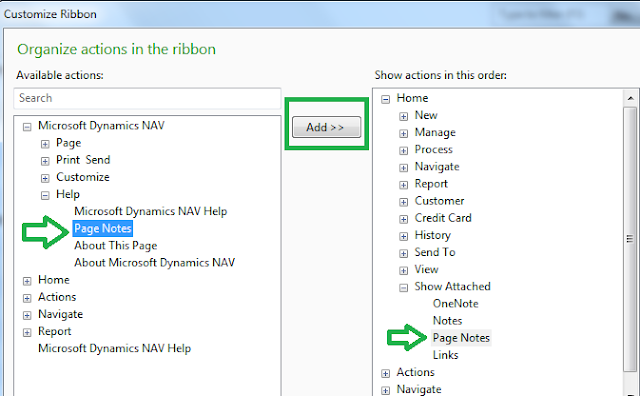Select the History group label
640x396 pixels.
(433, 235)
